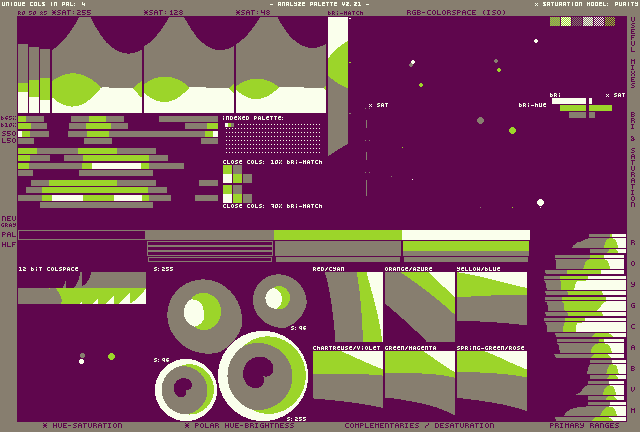Click the "* POLAR HUE-BRIGHTNESS" footer label
Screen dimensions: 640x432
tap(239, 425)
